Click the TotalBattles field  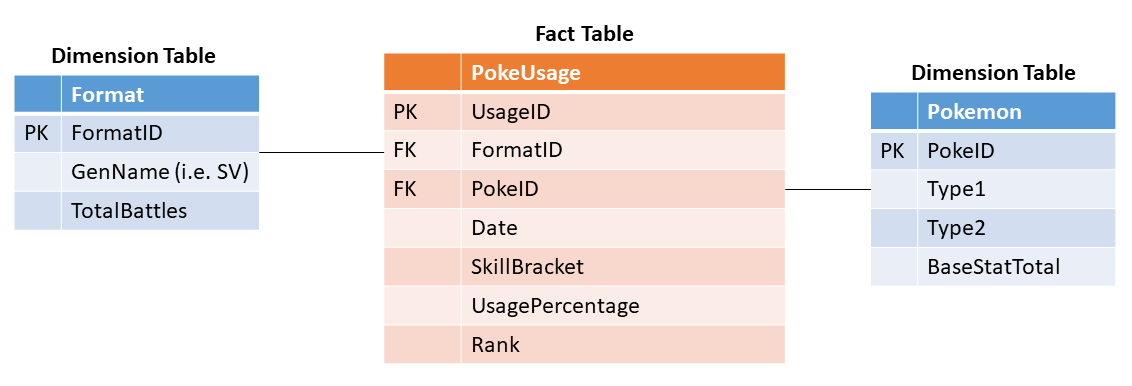coord(136,211)
